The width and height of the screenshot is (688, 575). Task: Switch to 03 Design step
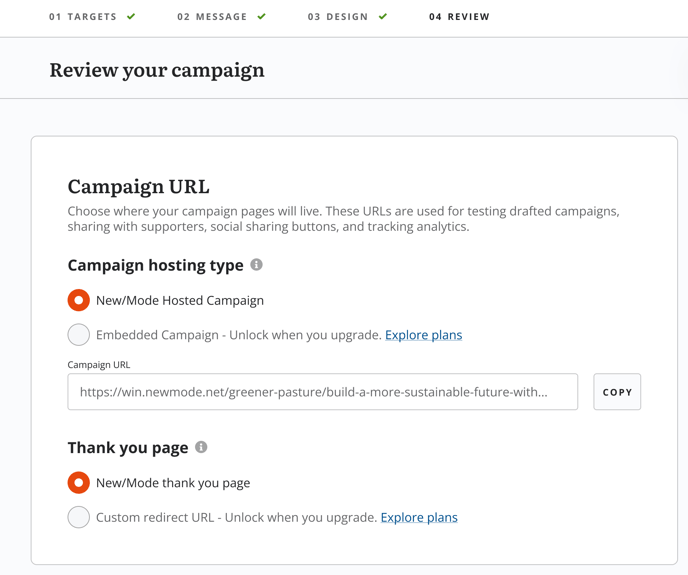338,17
